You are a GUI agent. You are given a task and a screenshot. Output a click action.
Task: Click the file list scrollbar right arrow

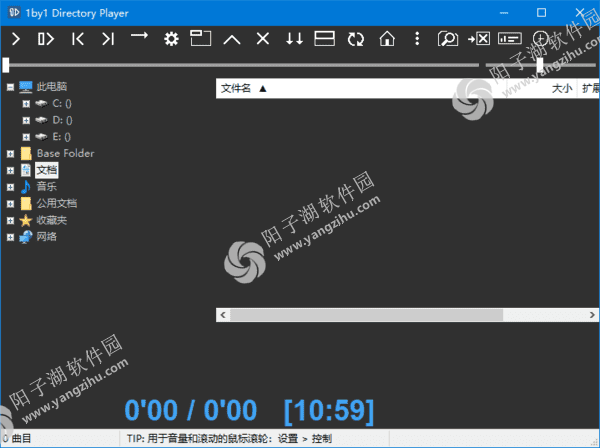[x=592, y=315]
